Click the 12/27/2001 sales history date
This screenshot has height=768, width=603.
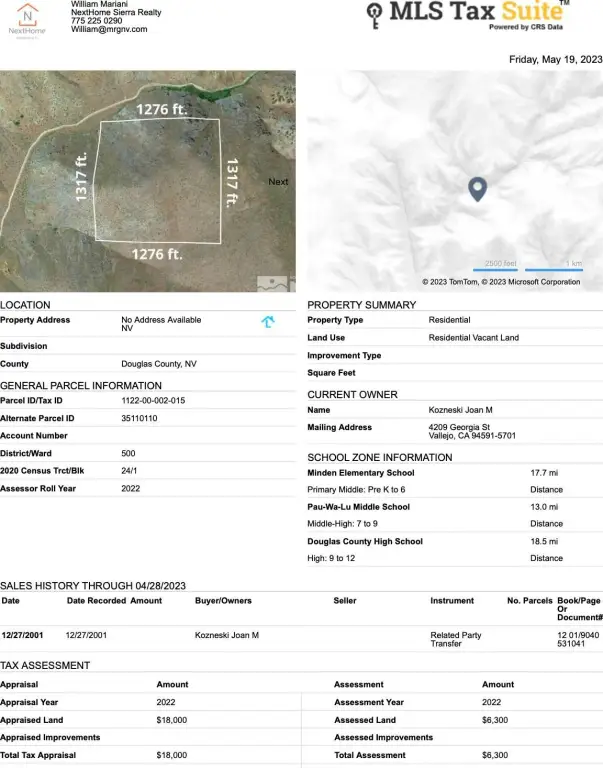click(x=21, y=635)
